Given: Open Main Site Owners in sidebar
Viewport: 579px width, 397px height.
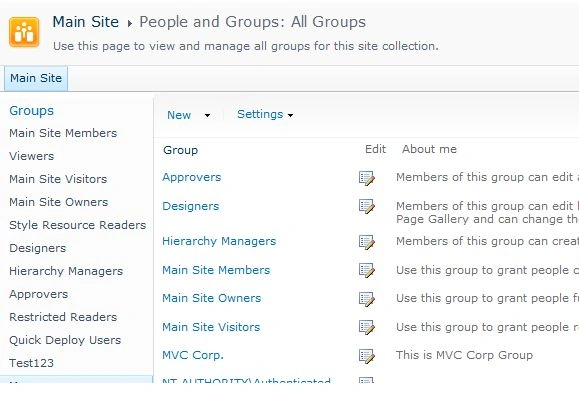Looking at the screenshot, I should [58, 202].
